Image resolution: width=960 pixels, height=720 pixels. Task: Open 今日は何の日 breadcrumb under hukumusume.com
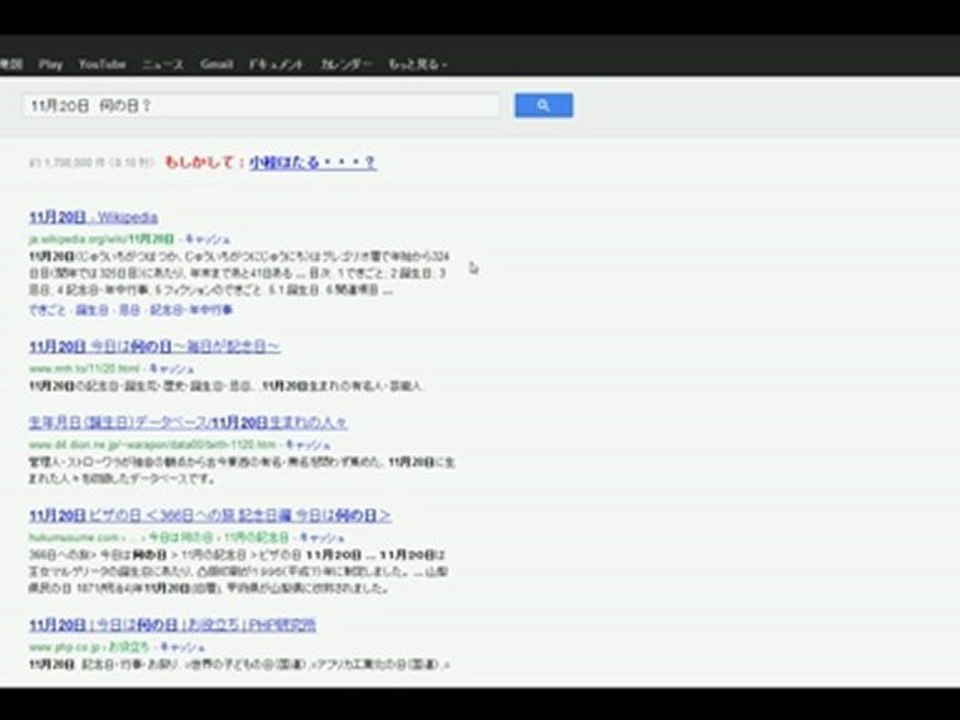[x=181, y=538]
